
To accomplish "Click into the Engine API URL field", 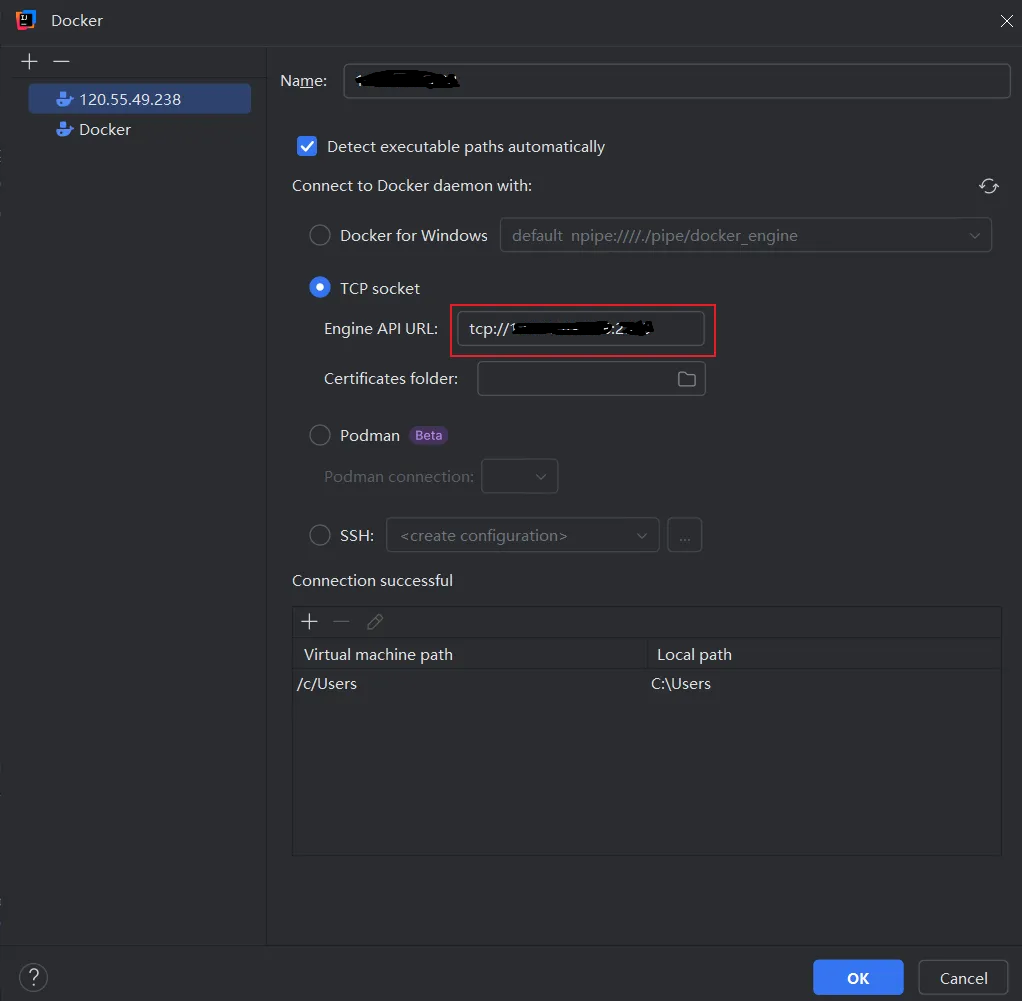I will coord(580,329).
